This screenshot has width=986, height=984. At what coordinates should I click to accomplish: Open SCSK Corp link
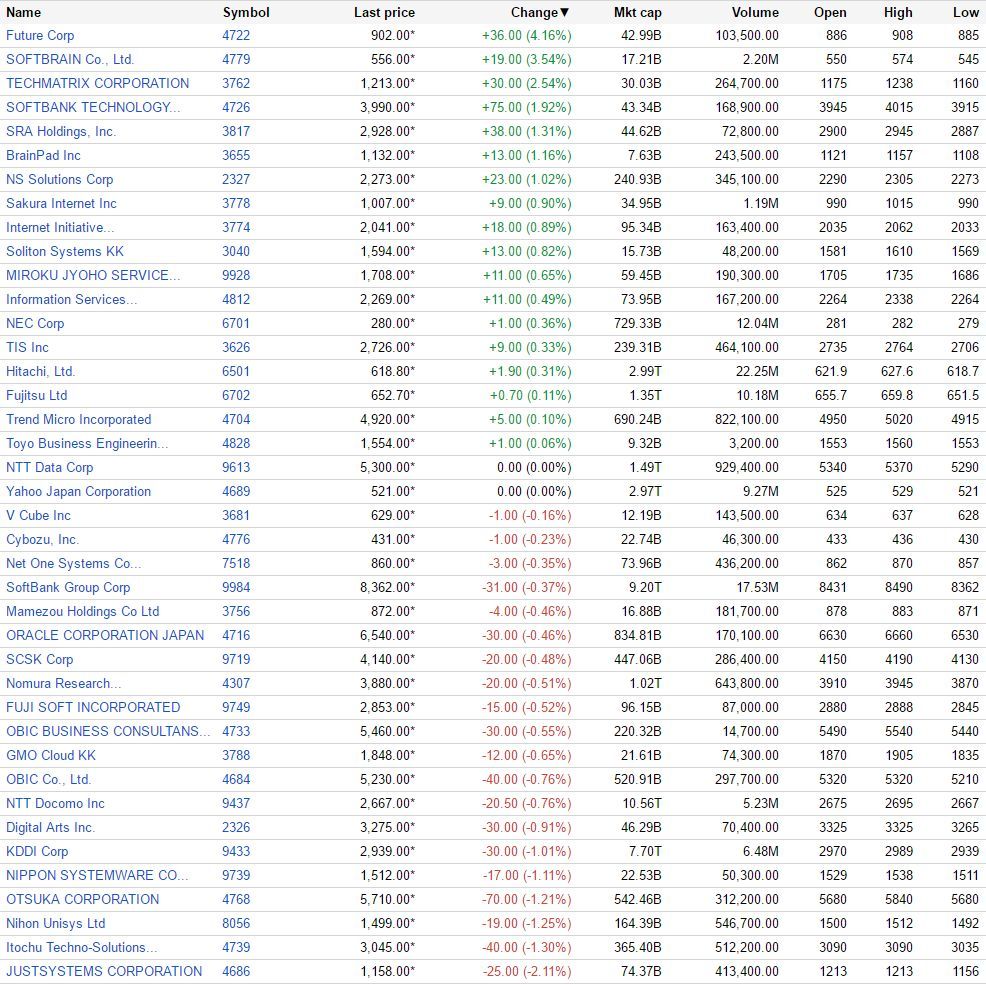tap(40, 660)
